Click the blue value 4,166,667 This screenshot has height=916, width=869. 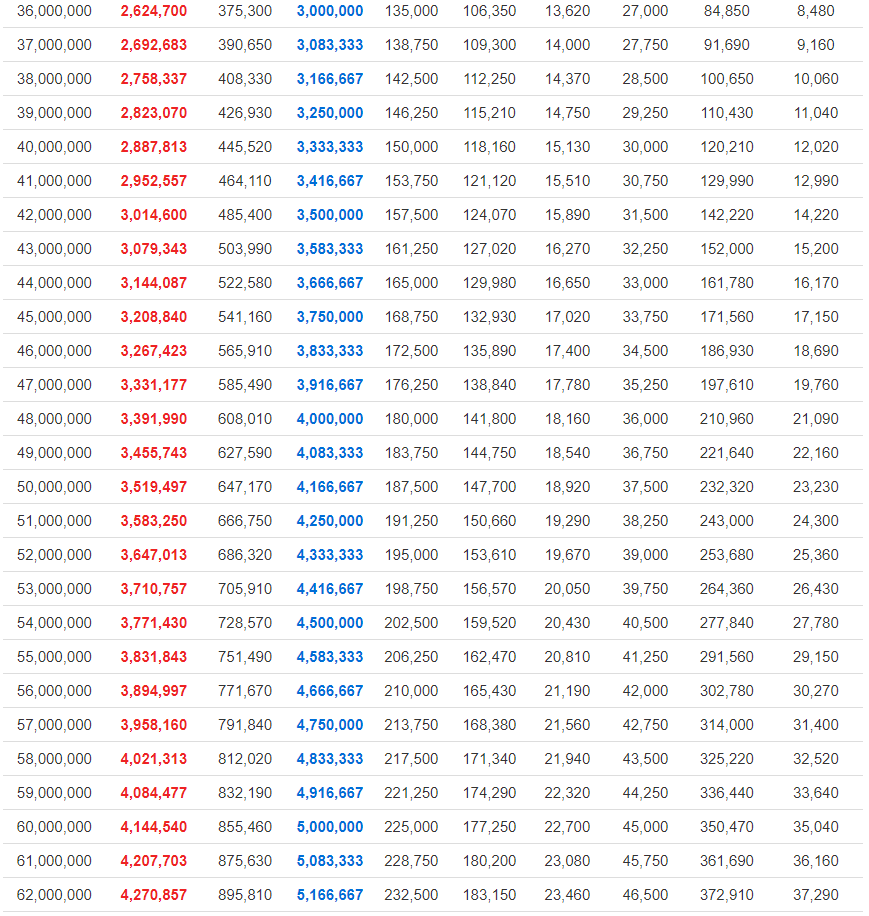330,487
